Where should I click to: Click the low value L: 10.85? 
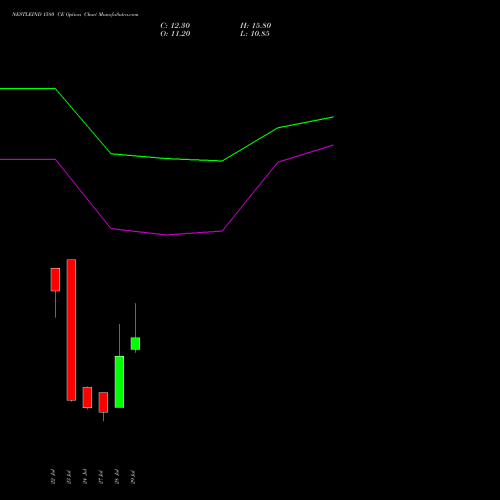(255, 34)
